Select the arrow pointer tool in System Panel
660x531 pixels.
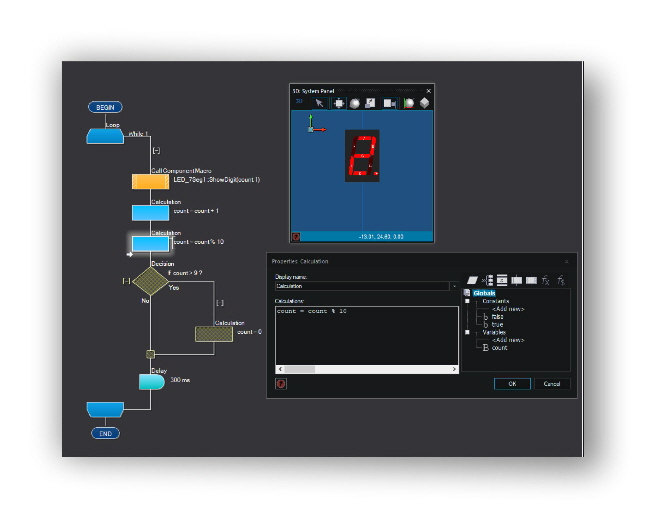coord(319,103)
